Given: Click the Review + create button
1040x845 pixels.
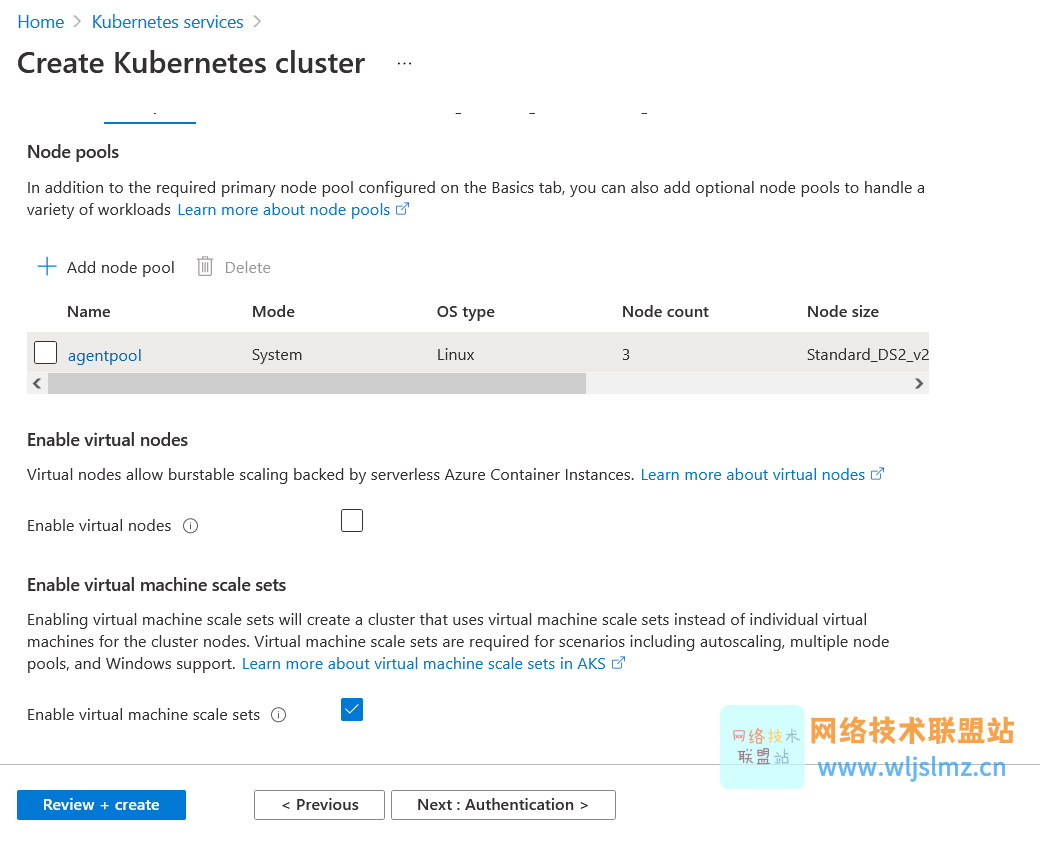Looking at the screenshot, I should 101,805.
